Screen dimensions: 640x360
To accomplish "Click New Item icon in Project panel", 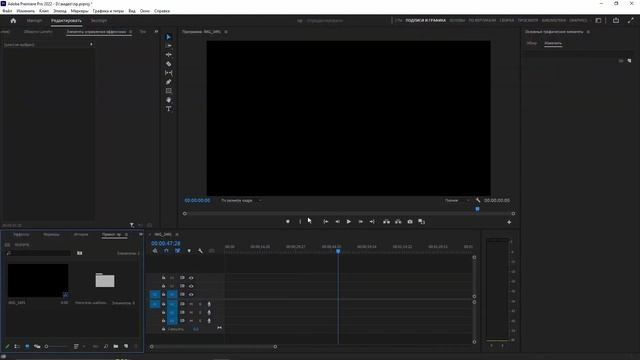I will tap(126, 346).
